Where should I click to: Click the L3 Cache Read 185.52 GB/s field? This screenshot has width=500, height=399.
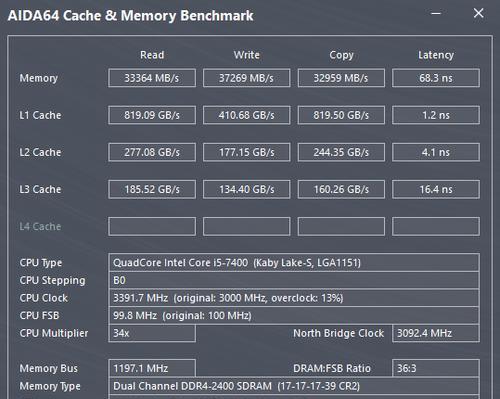tap(152, 189)
